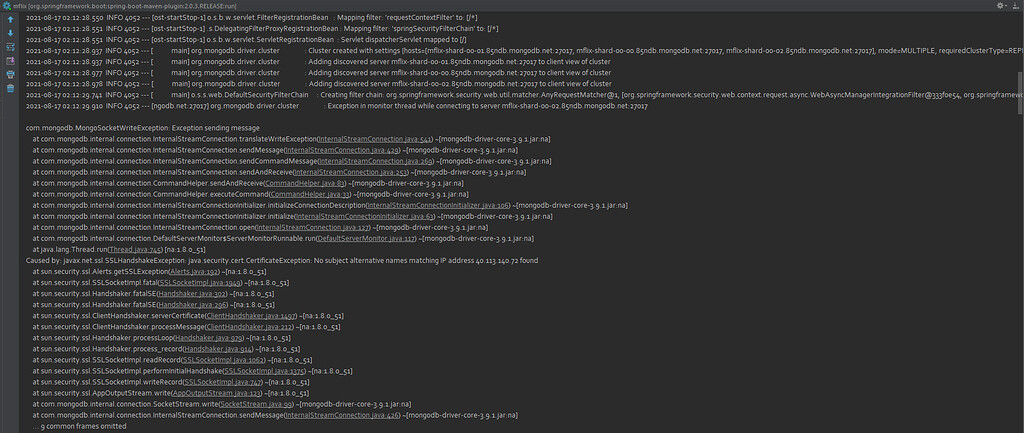Open the gear settings dropdown at top right

(1000, 5)
